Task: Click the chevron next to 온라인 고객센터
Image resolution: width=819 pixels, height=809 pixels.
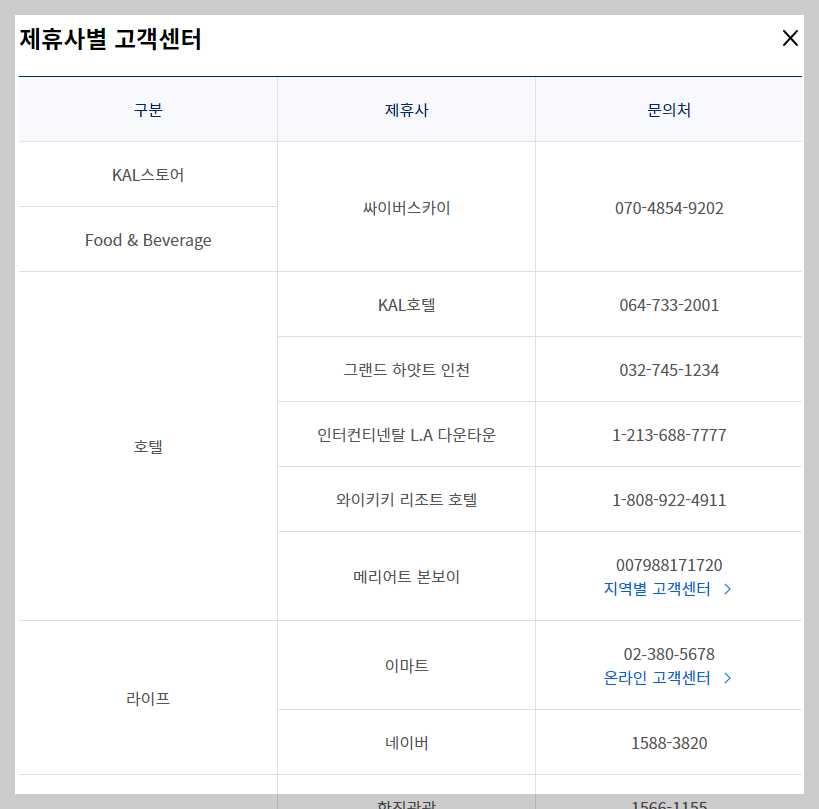Action: pos(728,678)
